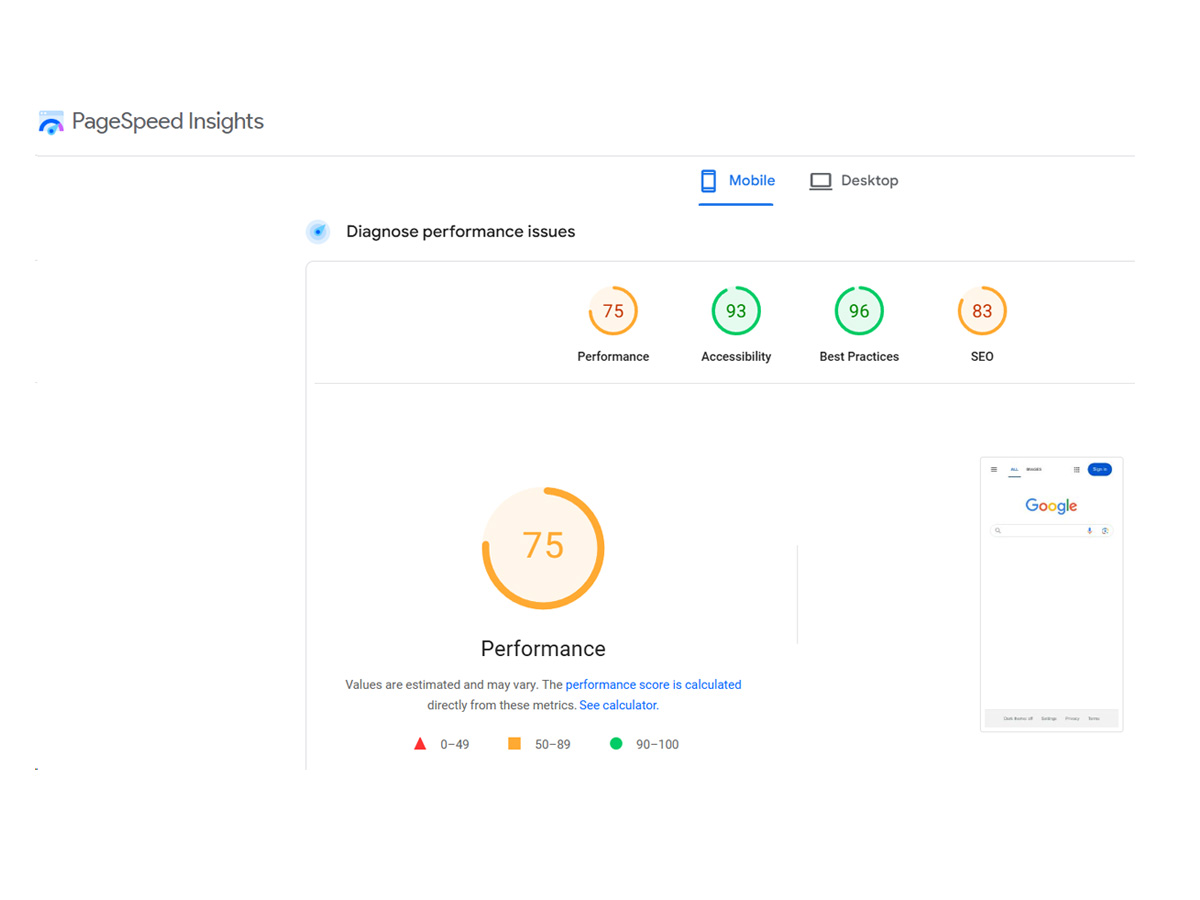Click the SEO label
Image resolution: width=1200 pixels, height=900 pixels.
click(982, 356)
